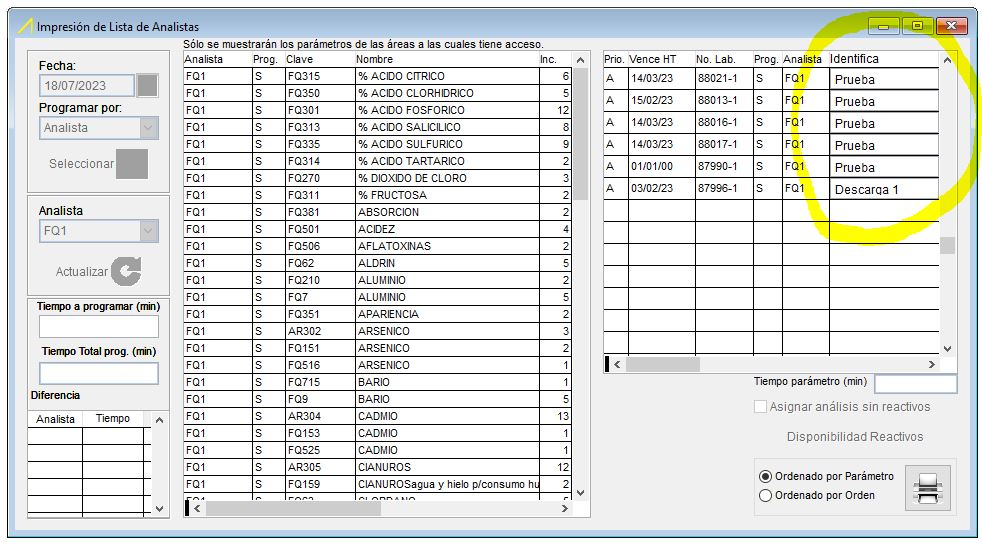Screen dimensions: 982x543
Task: Click the print list printer icon
Action: pos(928,487)
